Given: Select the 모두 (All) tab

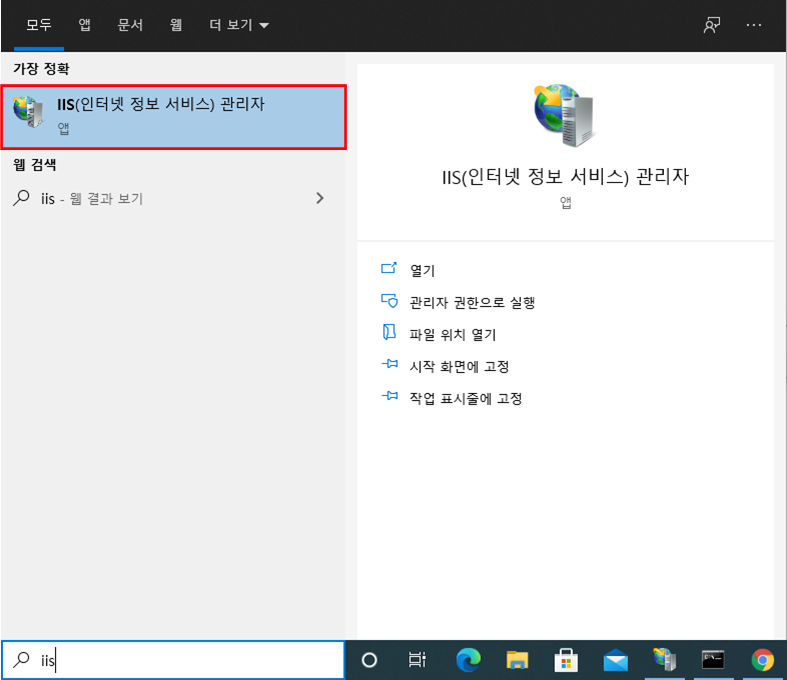Looking at the screenshot, I should pos(39,25).
